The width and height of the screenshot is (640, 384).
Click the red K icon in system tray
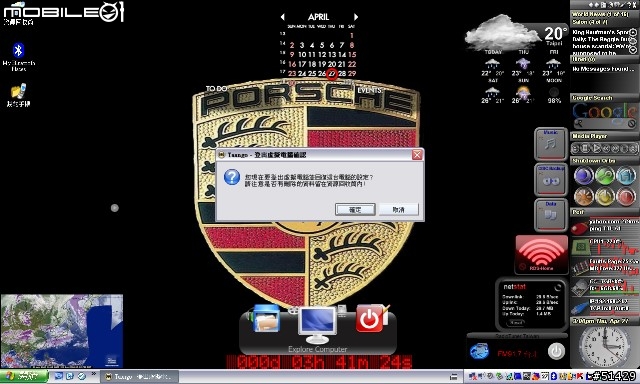pyautogui.click(x=580, y=376)
